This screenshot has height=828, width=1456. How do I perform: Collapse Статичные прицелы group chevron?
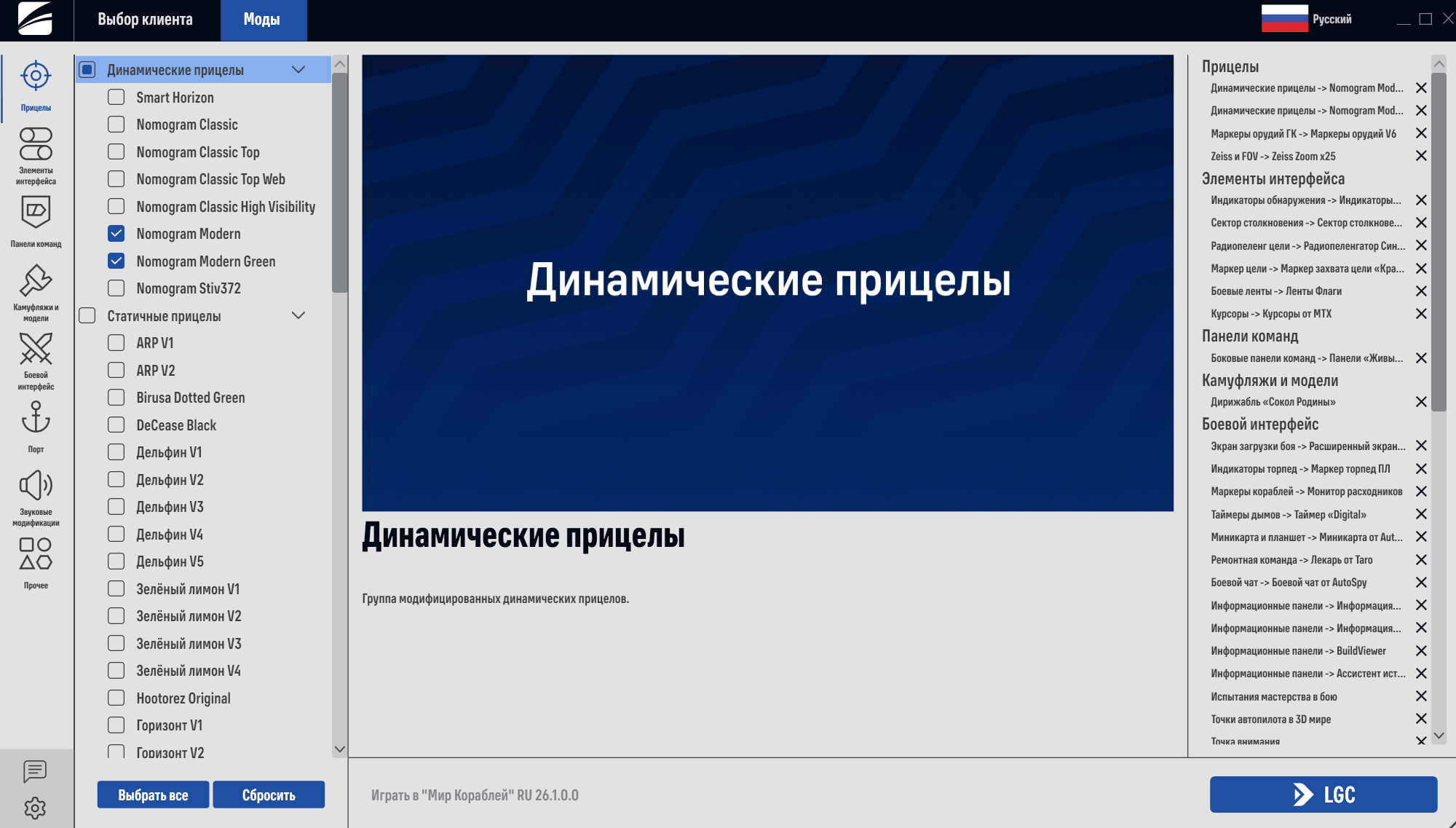298,315
